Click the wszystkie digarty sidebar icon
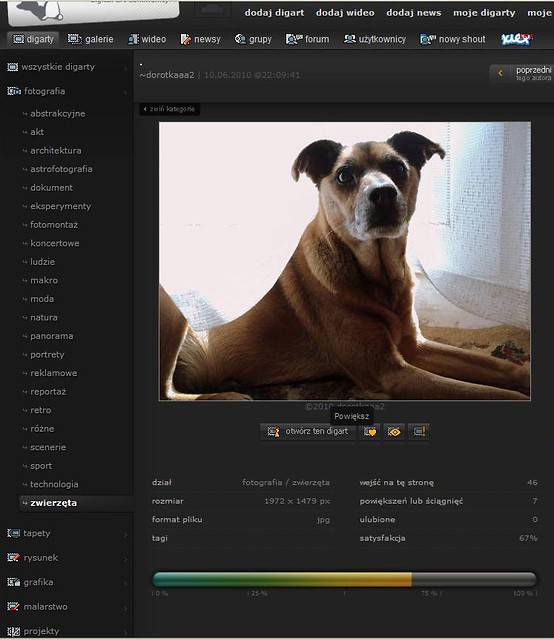 tap(13, 67)
